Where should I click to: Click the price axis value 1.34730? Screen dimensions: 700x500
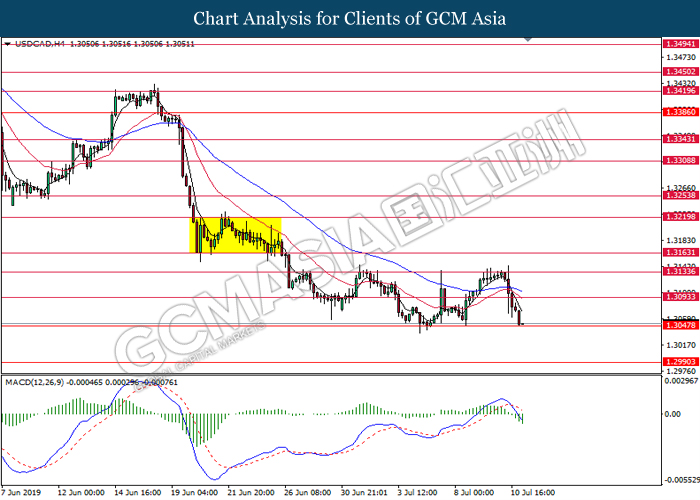point(681,58)
